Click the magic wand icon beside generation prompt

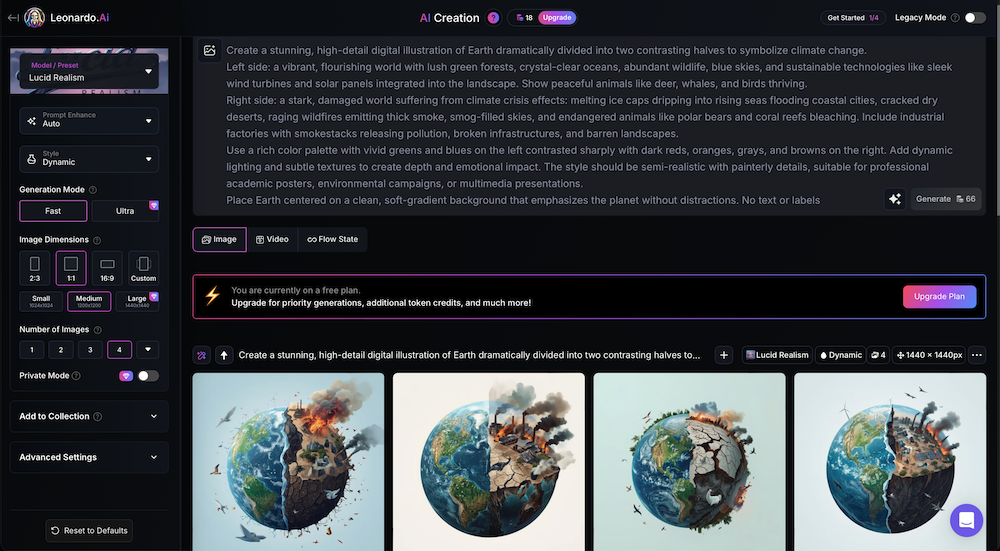click(202, 355)
